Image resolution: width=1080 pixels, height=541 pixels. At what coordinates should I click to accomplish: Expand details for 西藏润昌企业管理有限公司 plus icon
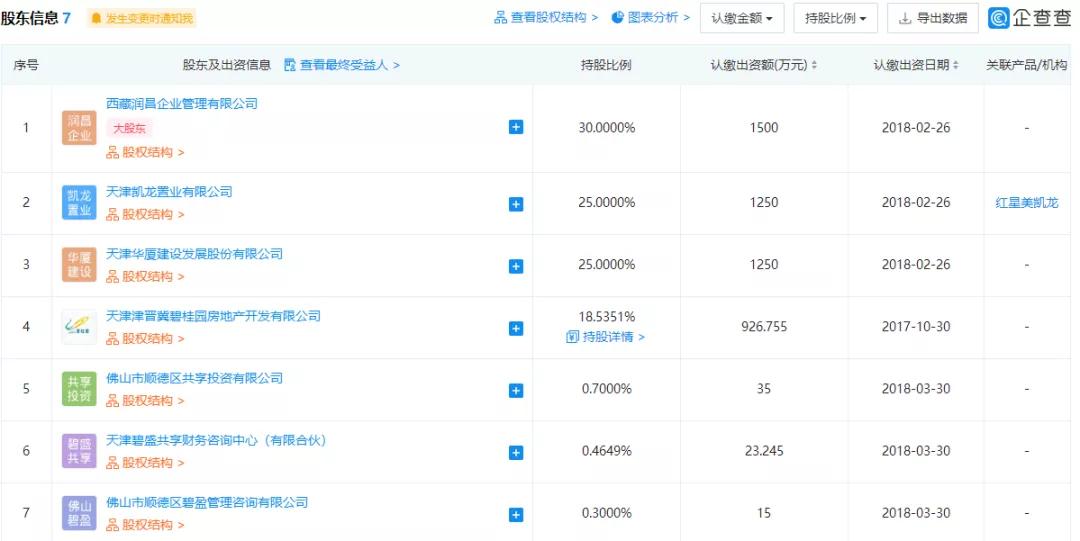[x=516, y=127]
